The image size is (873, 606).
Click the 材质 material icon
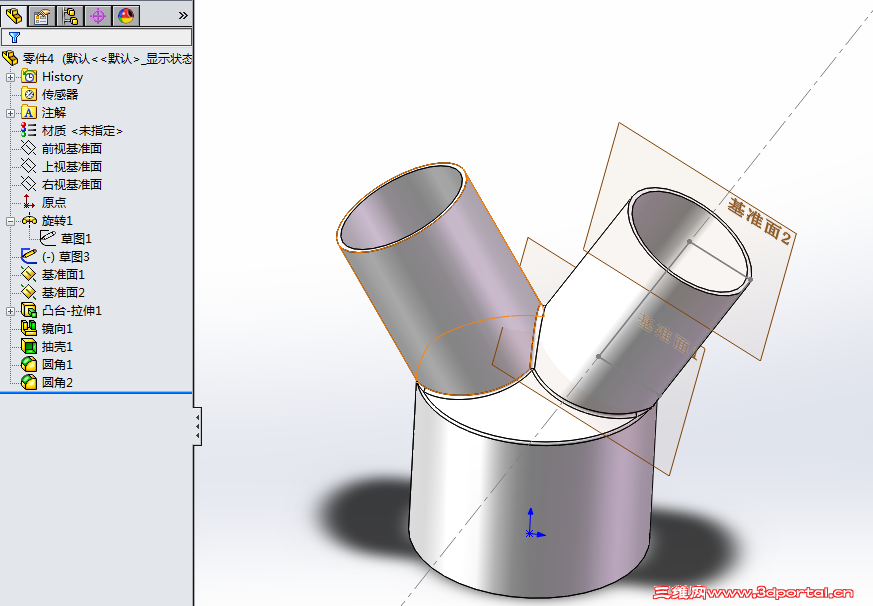29,130
